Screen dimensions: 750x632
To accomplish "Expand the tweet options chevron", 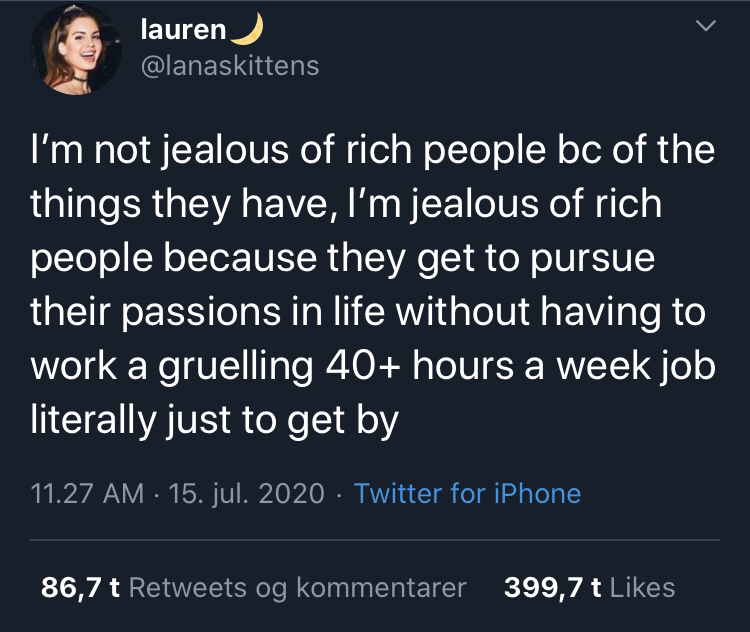I will pos(706,25).
